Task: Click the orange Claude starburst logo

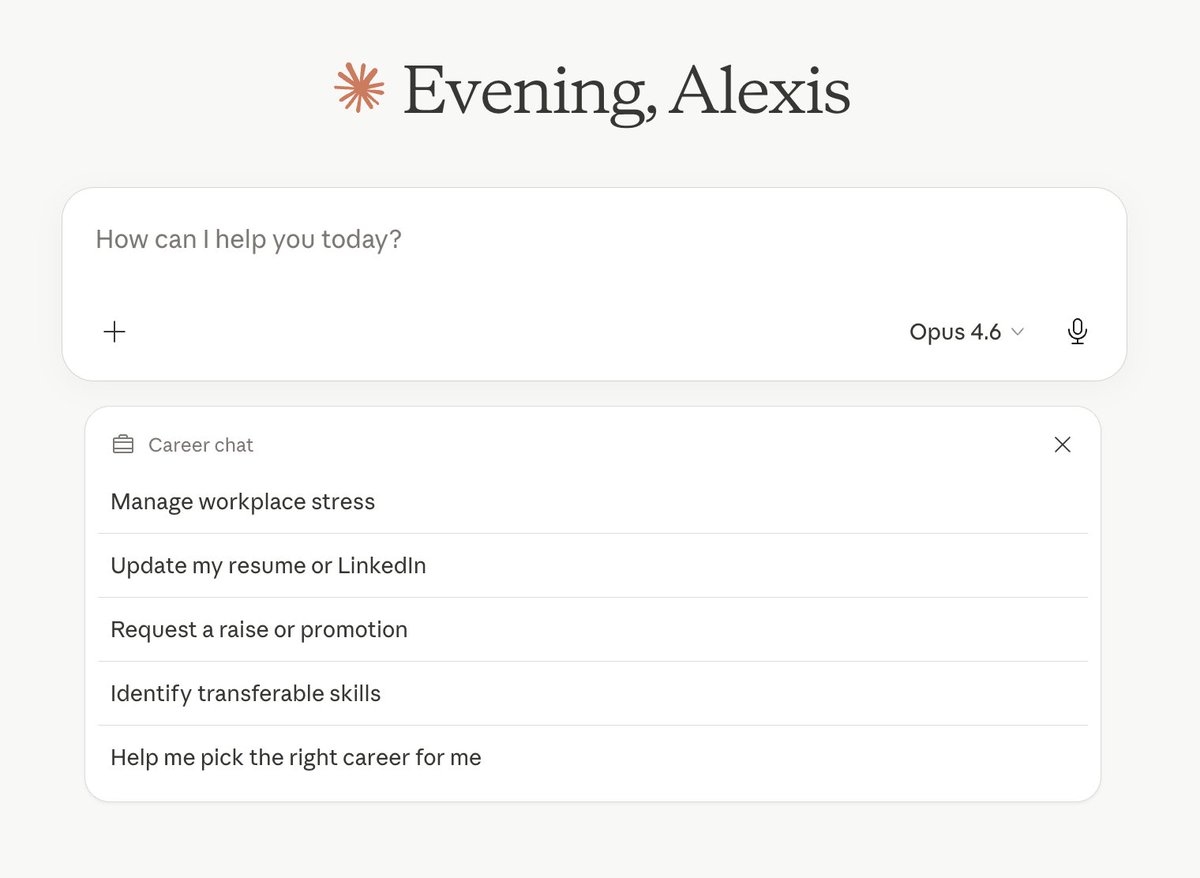Action: pos(359,87)
